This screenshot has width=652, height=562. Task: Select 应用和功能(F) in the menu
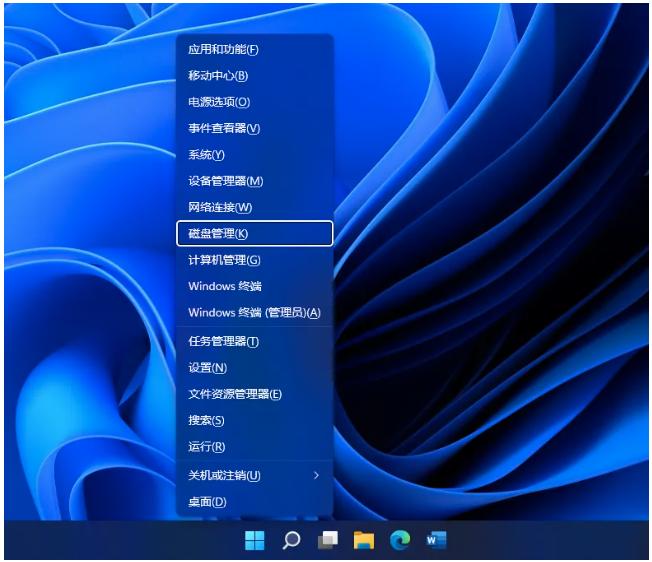click(x=254, y=49)
